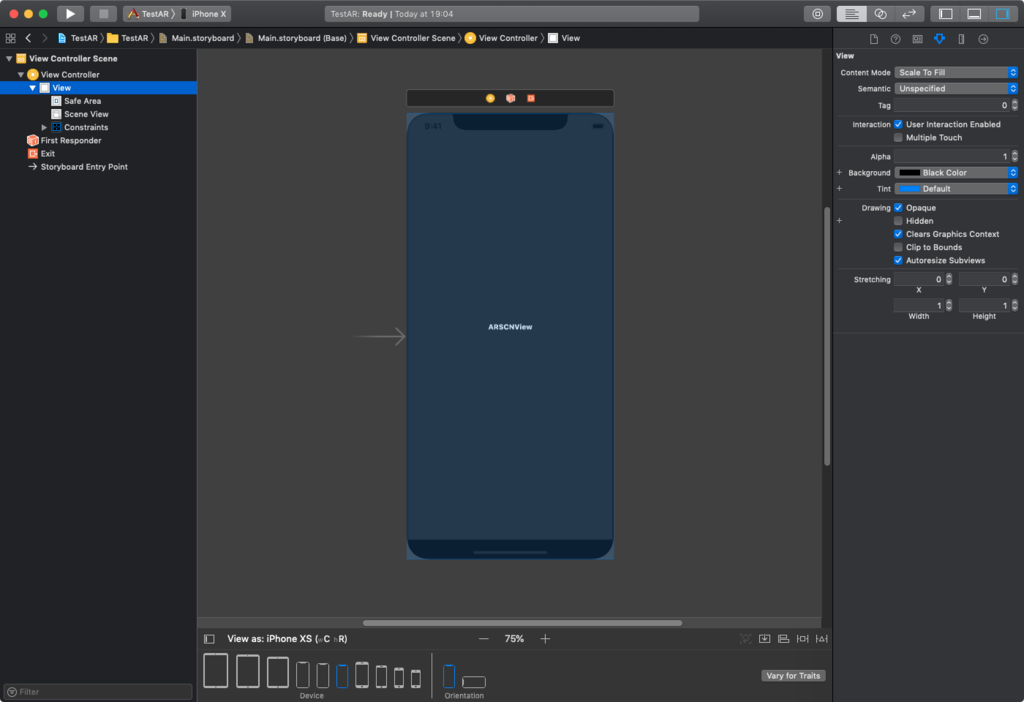
Task: Adjust the Stretching Y stepper
Action: tap(1014, 279)
